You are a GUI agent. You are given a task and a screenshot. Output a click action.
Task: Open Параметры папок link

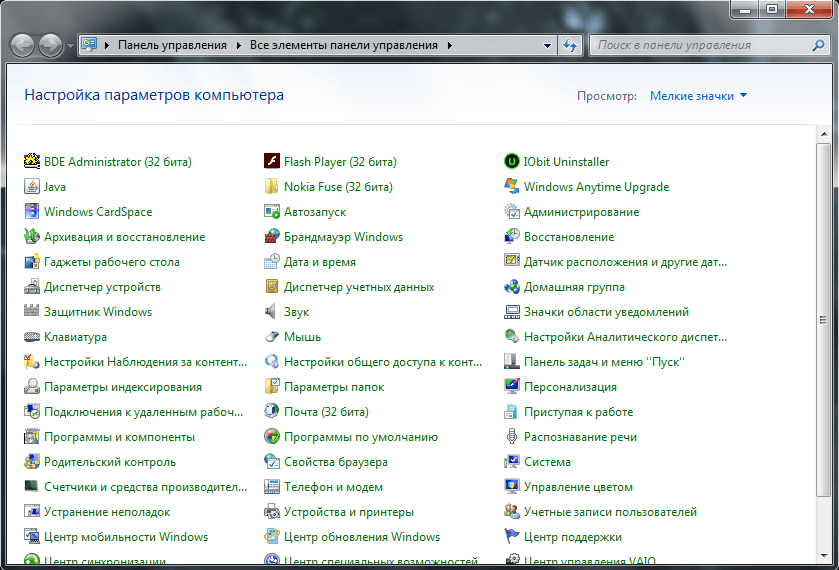tap(334, 386)
